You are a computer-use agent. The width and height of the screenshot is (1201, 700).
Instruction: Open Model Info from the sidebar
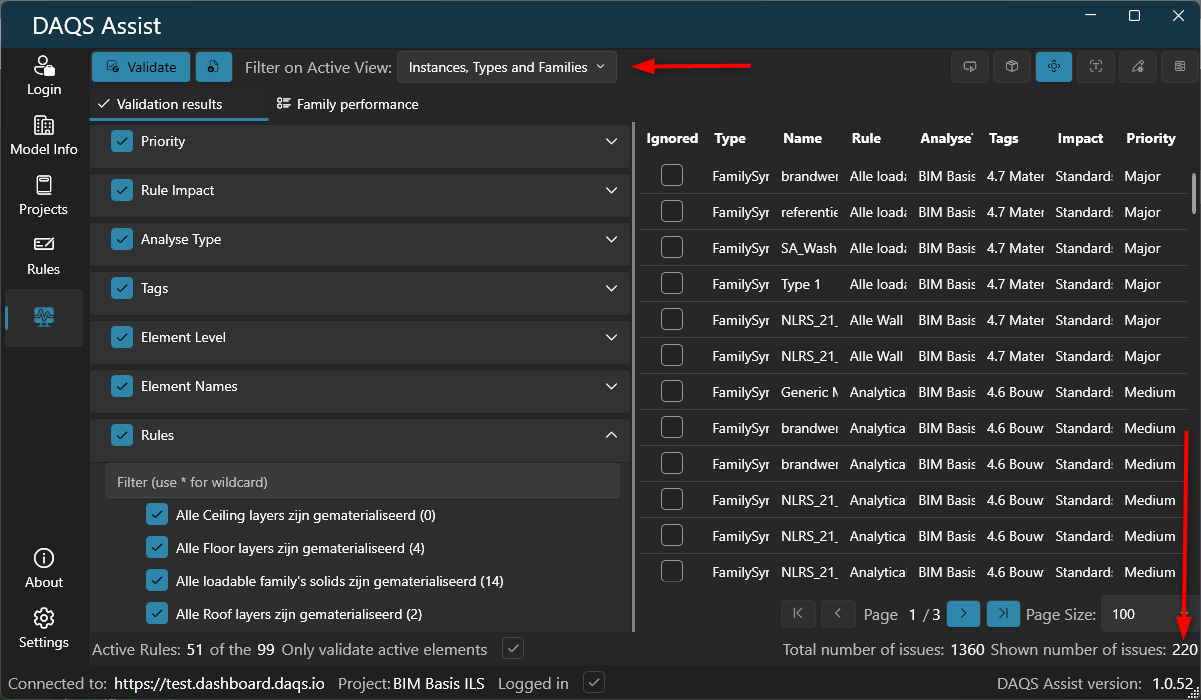(x=44, y=136)
